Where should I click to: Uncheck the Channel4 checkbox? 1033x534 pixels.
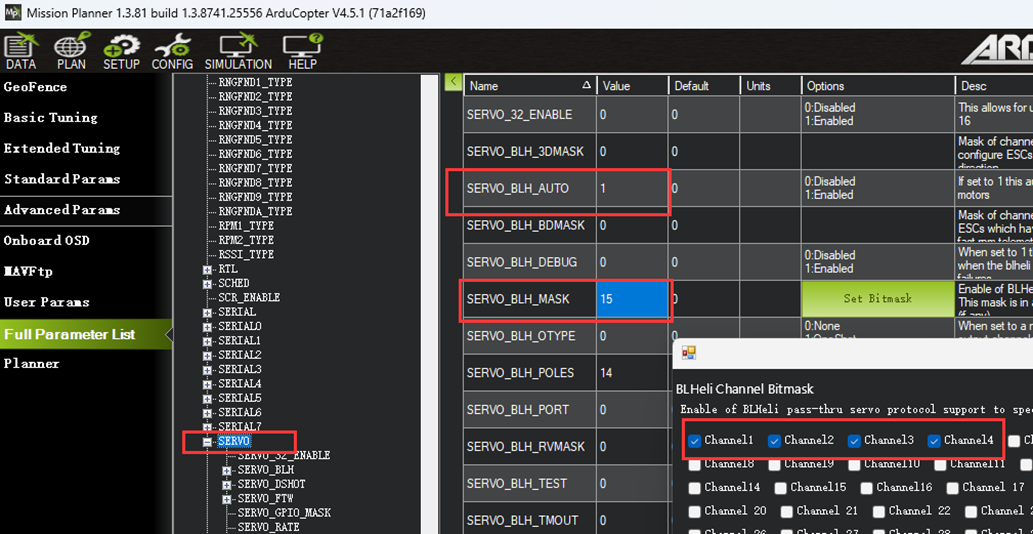pos(934,441)
